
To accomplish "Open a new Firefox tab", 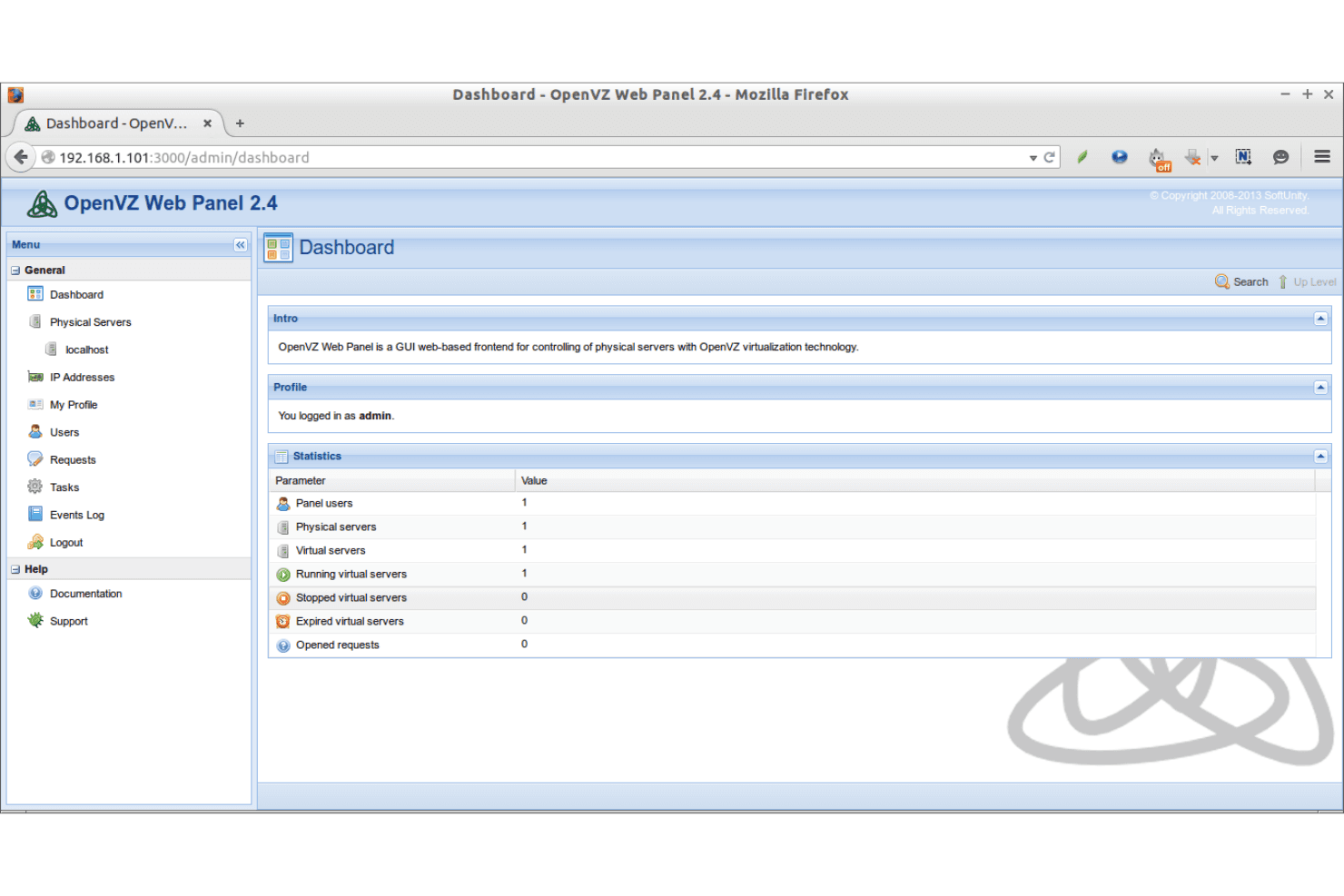I will point(240,123).
